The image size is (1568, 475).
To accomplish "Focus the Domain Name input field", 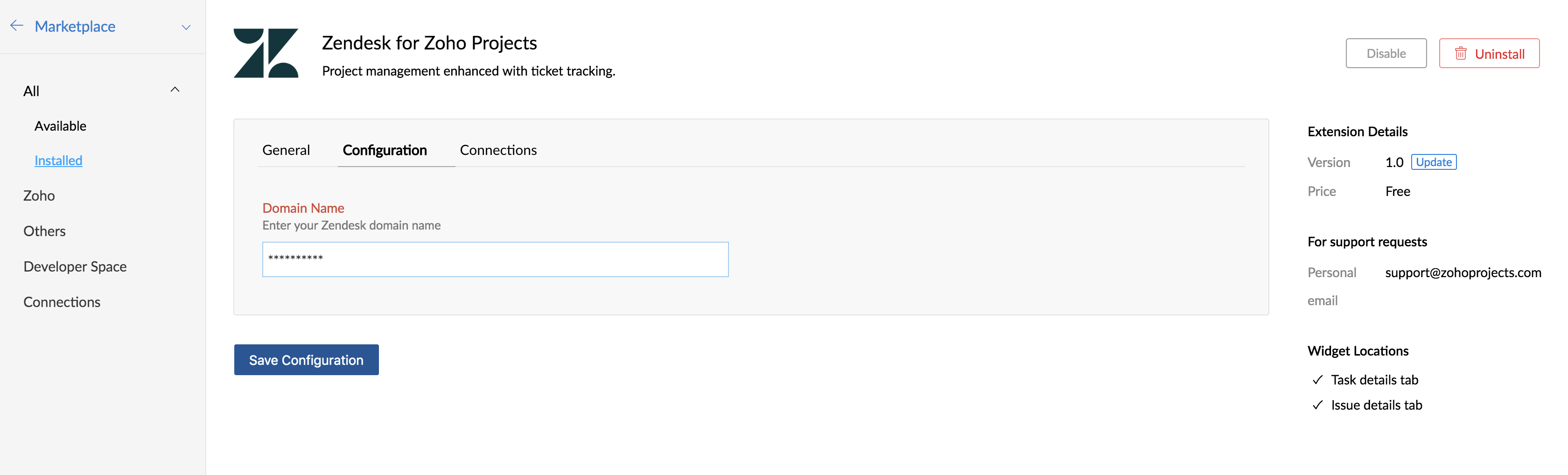I will tap(496, 259).
